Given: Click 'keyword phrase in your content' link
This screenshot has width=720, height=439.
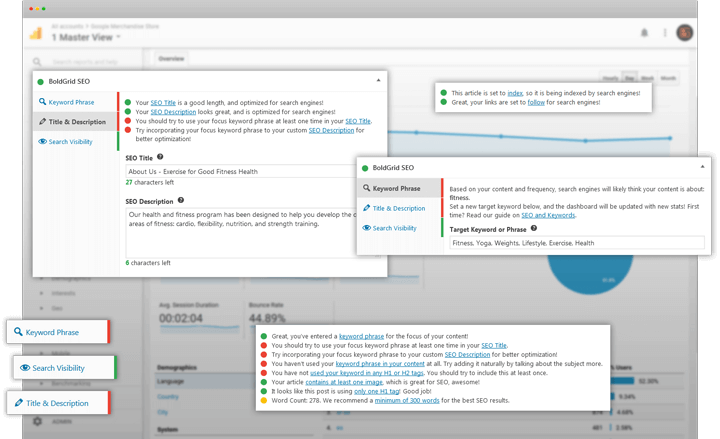Looking at the screenshot, I should point(380,364).
